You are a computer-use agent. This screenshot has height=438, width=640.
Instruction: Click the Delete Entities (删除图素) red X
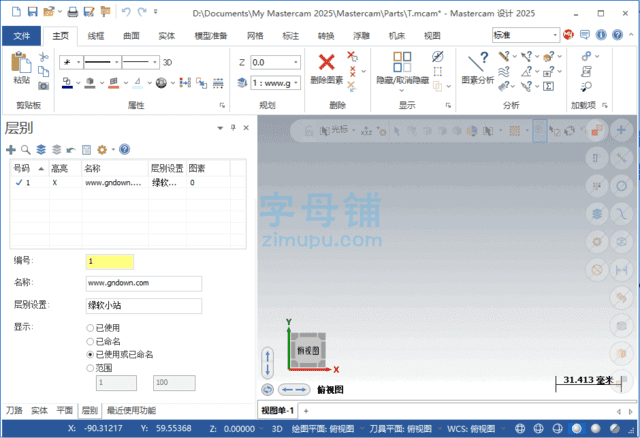coord(327,62)
